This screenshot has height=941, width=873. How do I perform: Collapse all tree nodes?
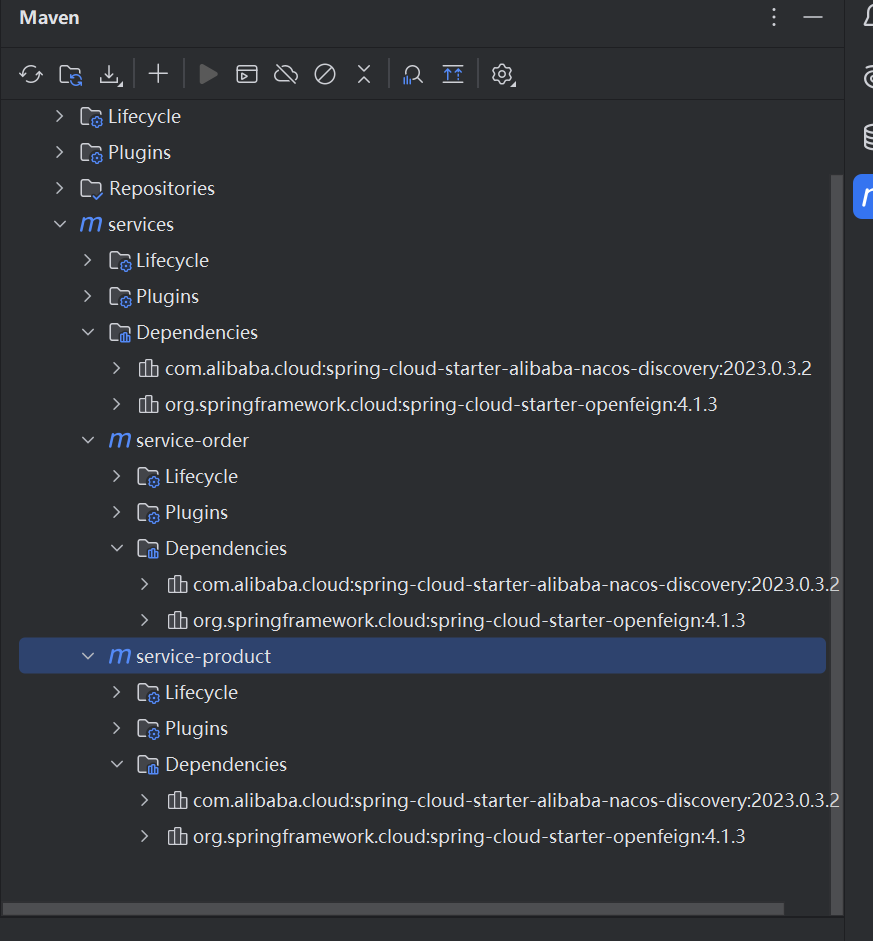pyautogui.click(x=364, y=74)
